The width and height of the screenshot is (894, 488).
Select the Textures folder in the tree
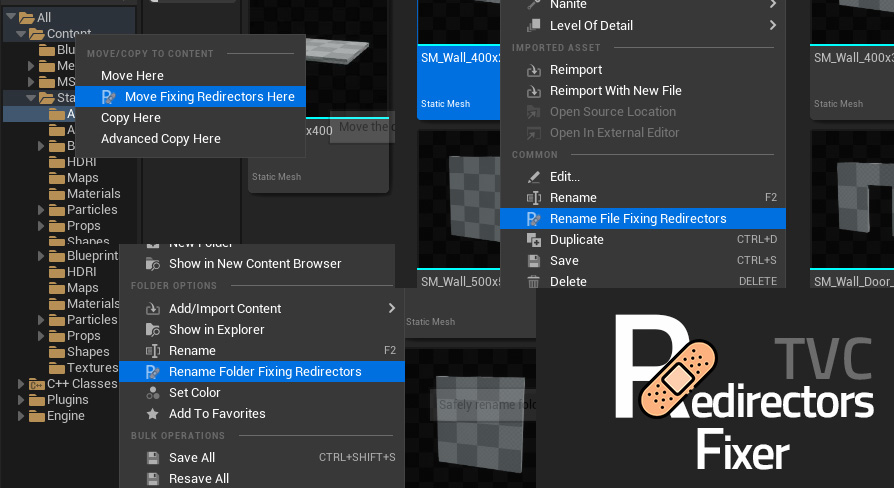pyautogui.click(x=92, y=368)
